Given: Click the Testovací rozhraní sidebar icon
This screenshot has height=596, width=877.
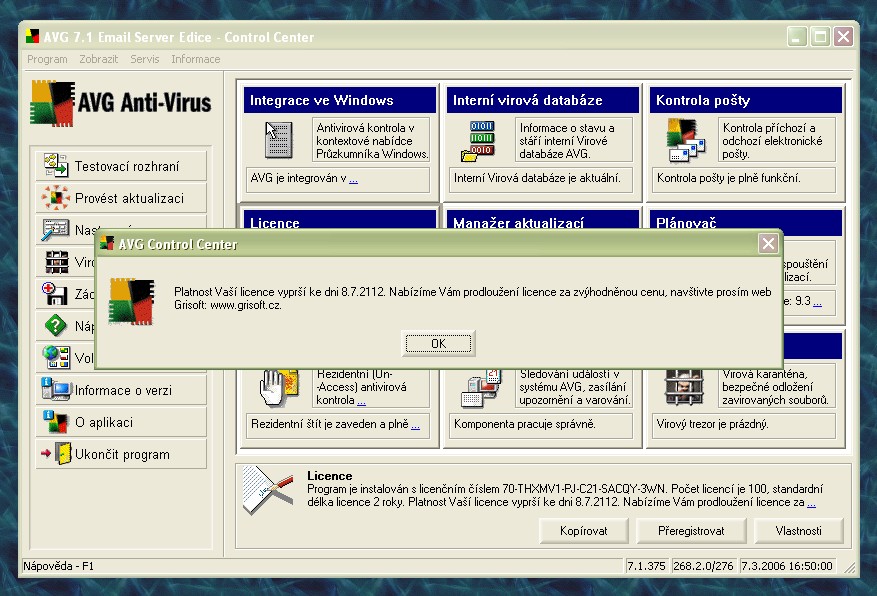Looking at the screenshot, I should pyautogui.click(x=54, y=166).
